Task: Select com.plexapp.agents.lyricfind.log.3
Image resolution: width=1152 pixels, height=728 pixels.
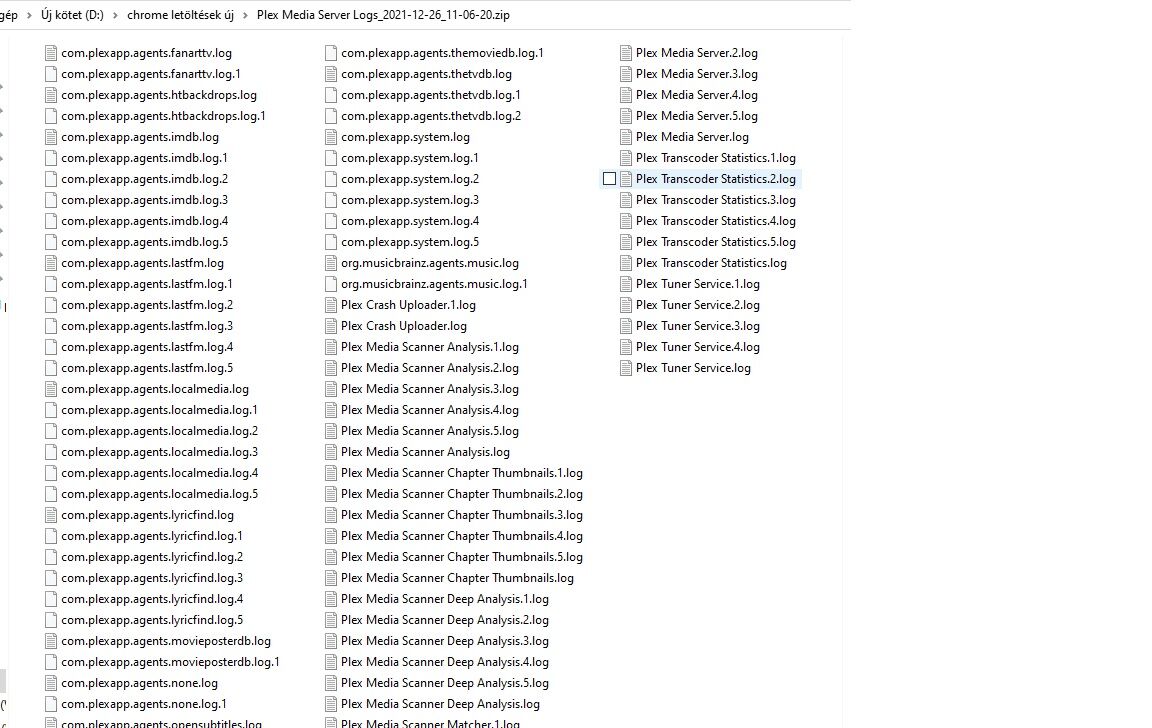Action: (x=152, y=578)
